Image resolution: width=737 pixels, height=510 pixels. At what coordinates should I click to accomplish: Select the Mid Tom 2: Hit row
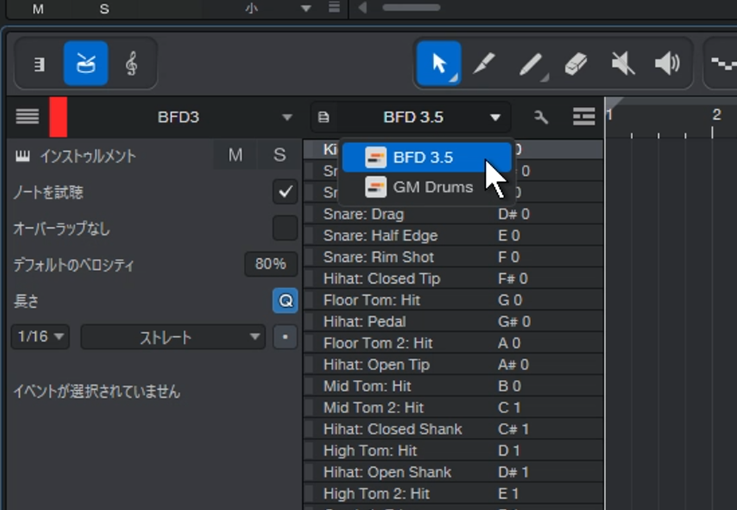pyautogui.click(x=453, y=408)
